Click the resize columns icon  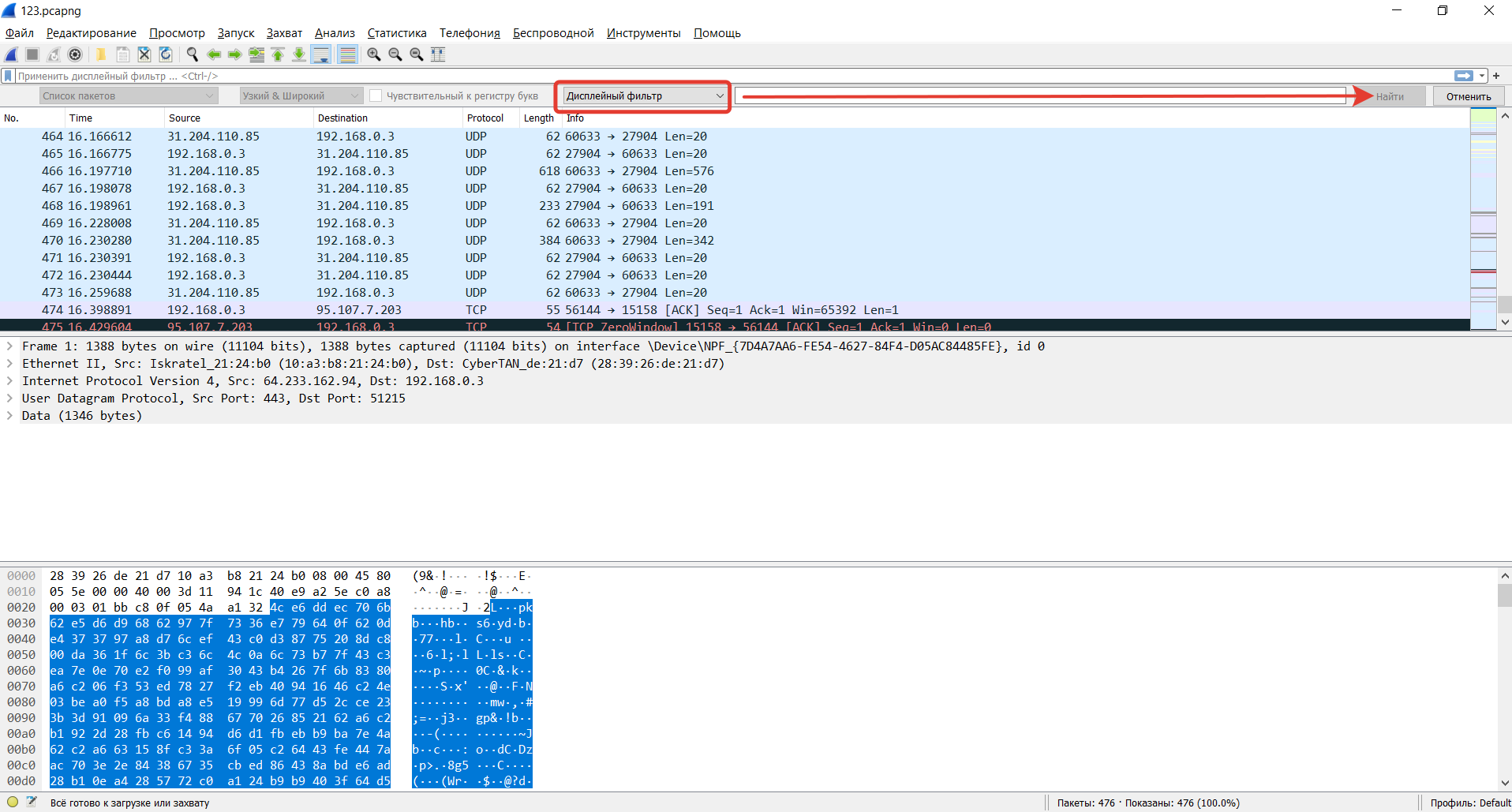click(438, 54)
